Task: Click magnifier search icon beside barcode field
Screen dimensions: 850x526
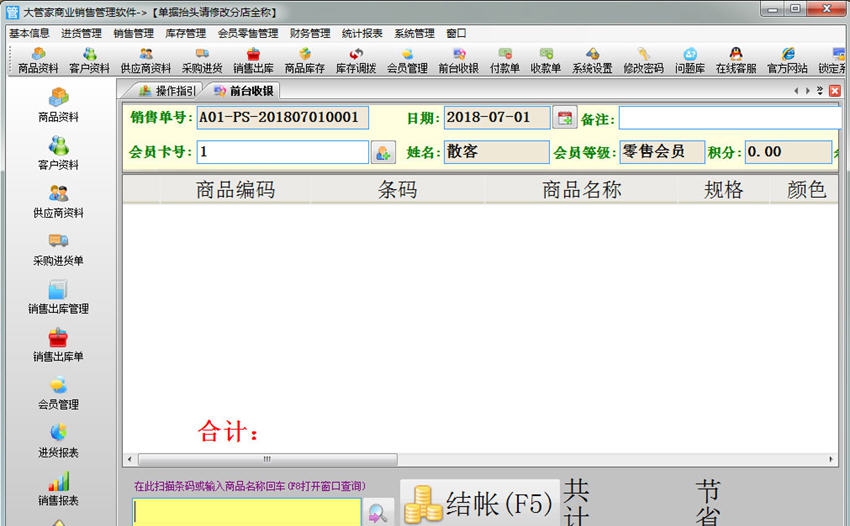Action: pyautogui.click(x=378, y=512)
